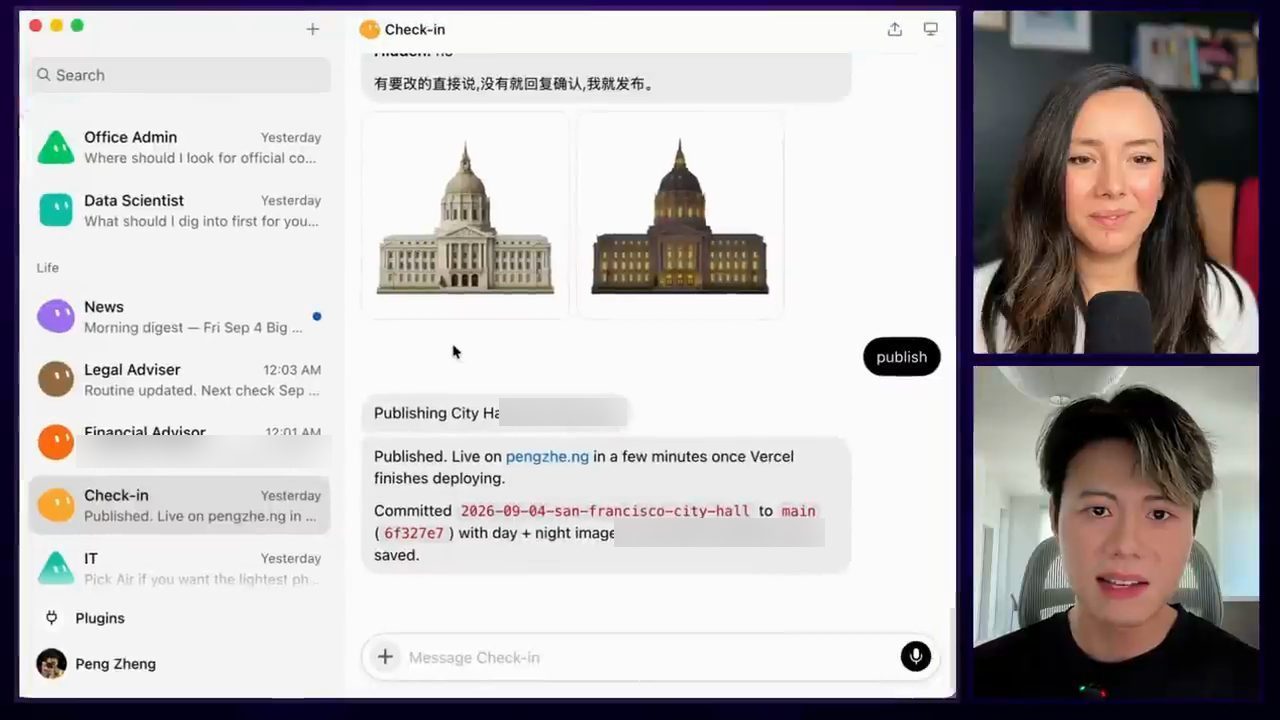
Task: Click the "Life" section label
Action: [x=48, y=268]
